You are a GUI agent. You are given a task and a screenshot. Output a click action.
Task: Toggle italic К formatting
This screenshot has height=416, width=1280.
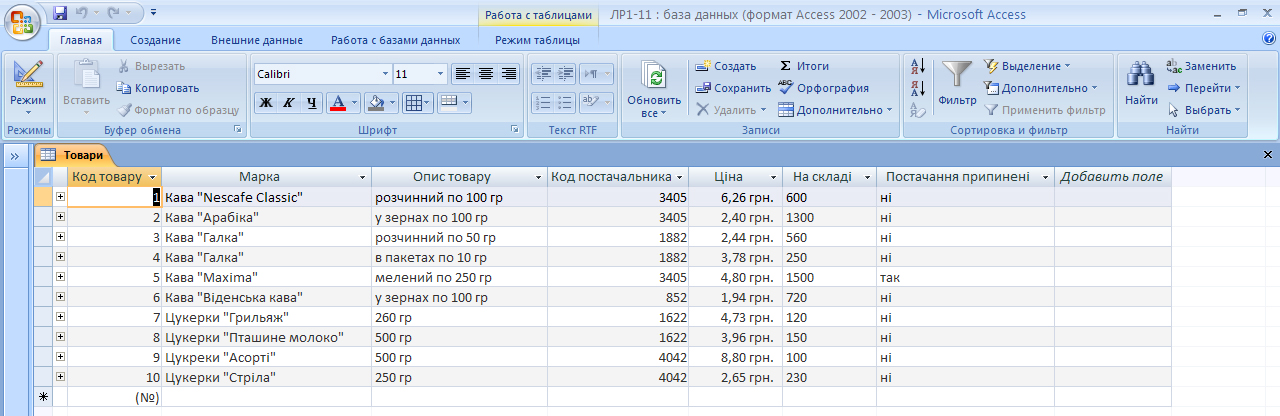pos(288,102)
